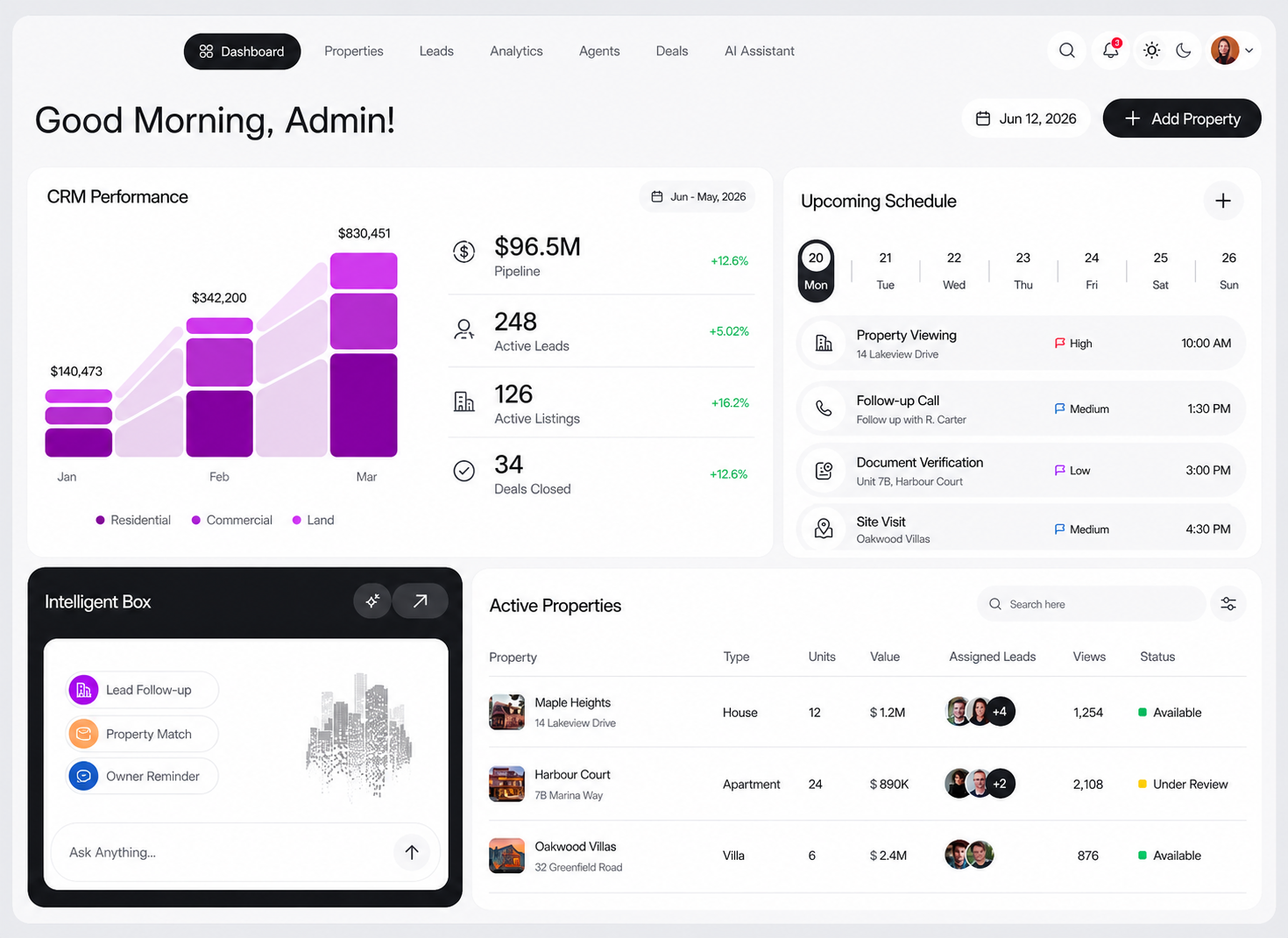Image resolution: width=1288 pixels, height=938 pixels.
Task: Focus the Search here field
Action: coord(1092,604)
